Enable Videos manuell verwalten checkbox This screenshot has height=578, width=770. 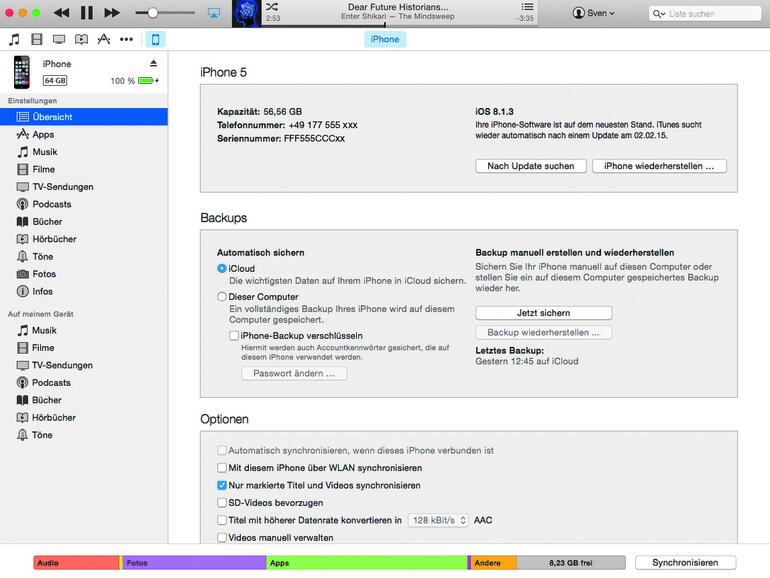point(221,538)
